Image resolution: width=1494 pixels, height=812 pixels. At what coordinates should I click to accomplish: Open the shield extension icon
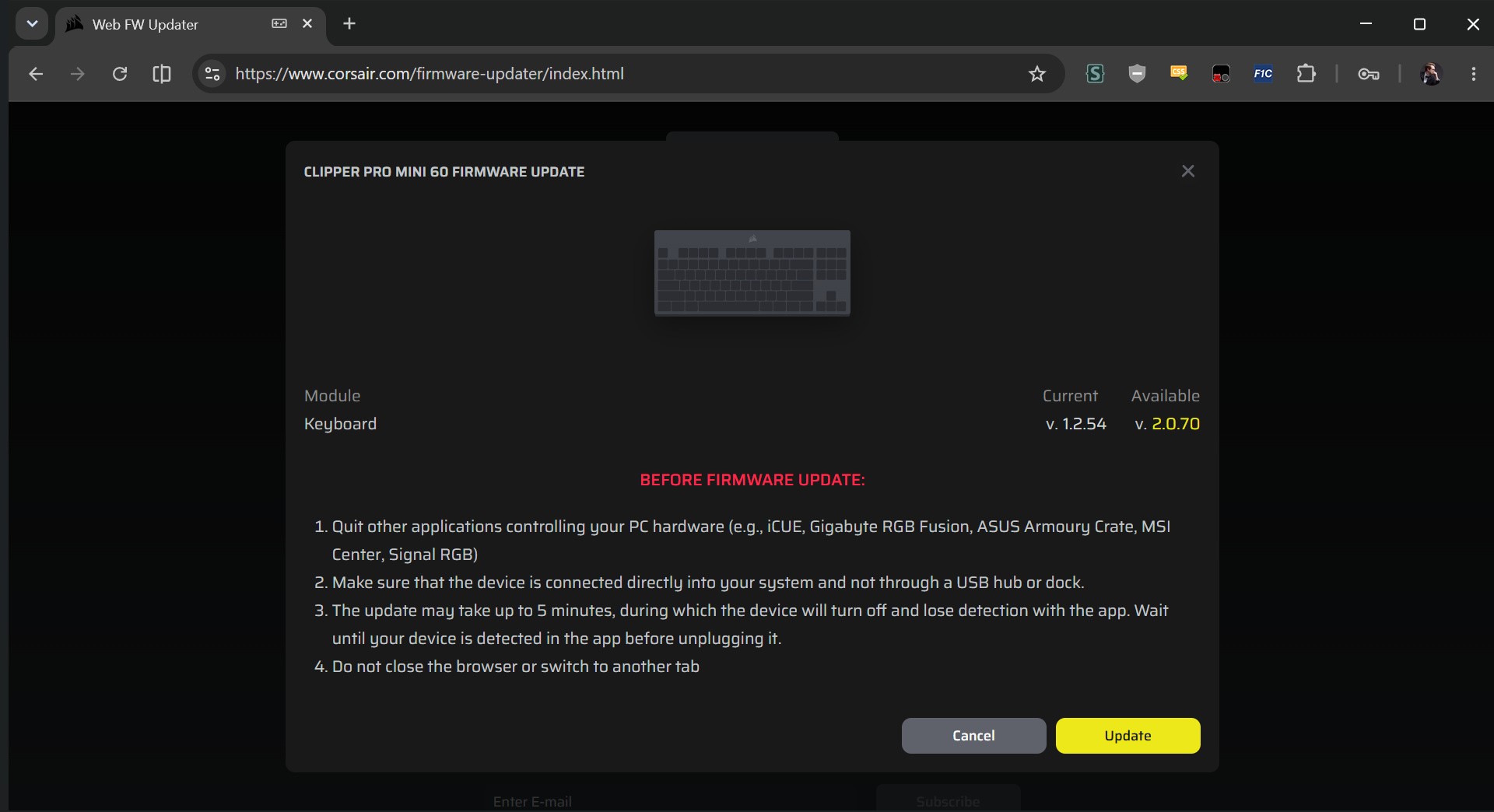(x=1137, y=74)
